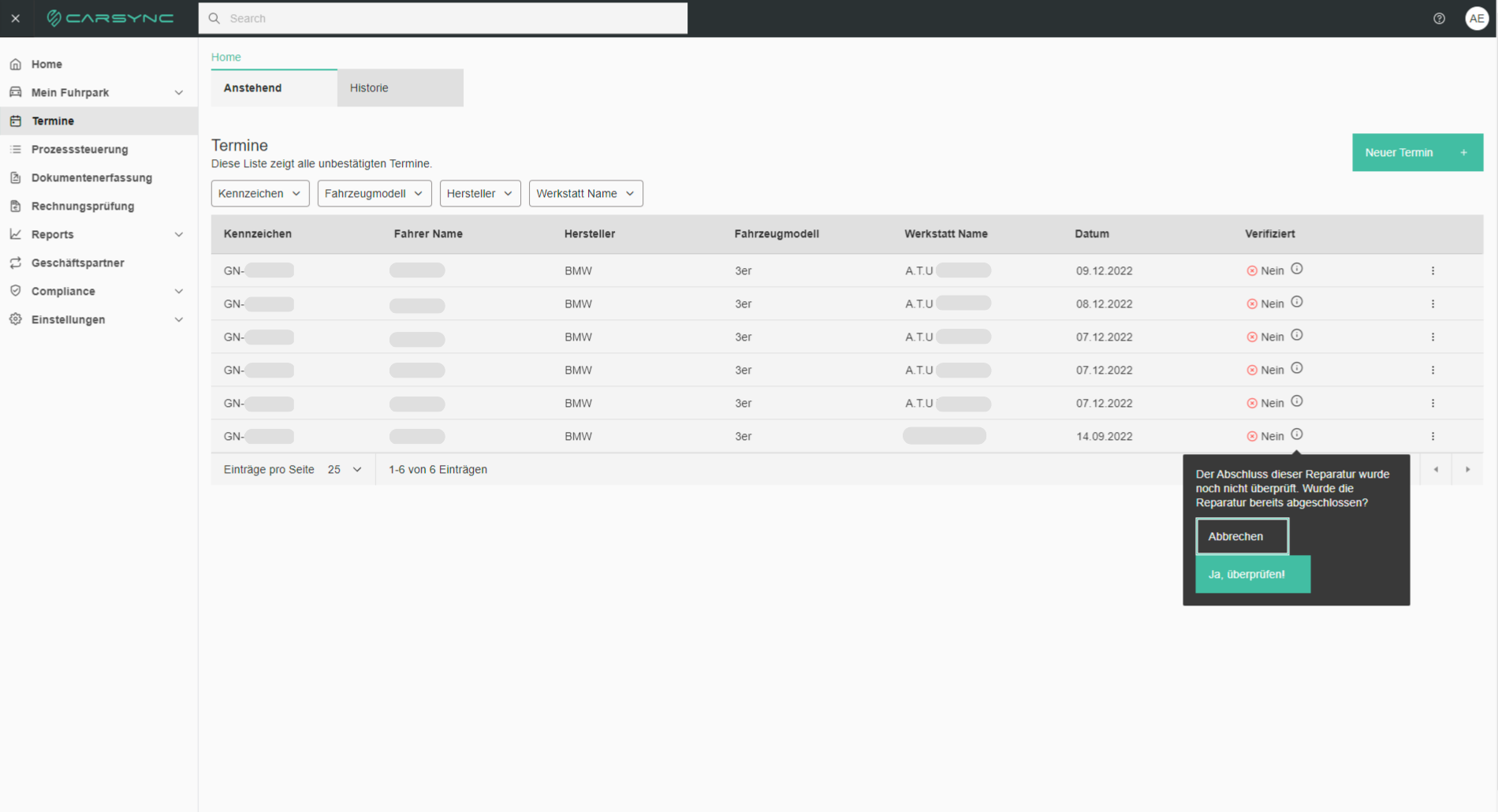Image resolution: width=1498 pixels, height=812 pixels.
Task: Expand the Reports submenu chevron
Action: (x=179, y=234)
